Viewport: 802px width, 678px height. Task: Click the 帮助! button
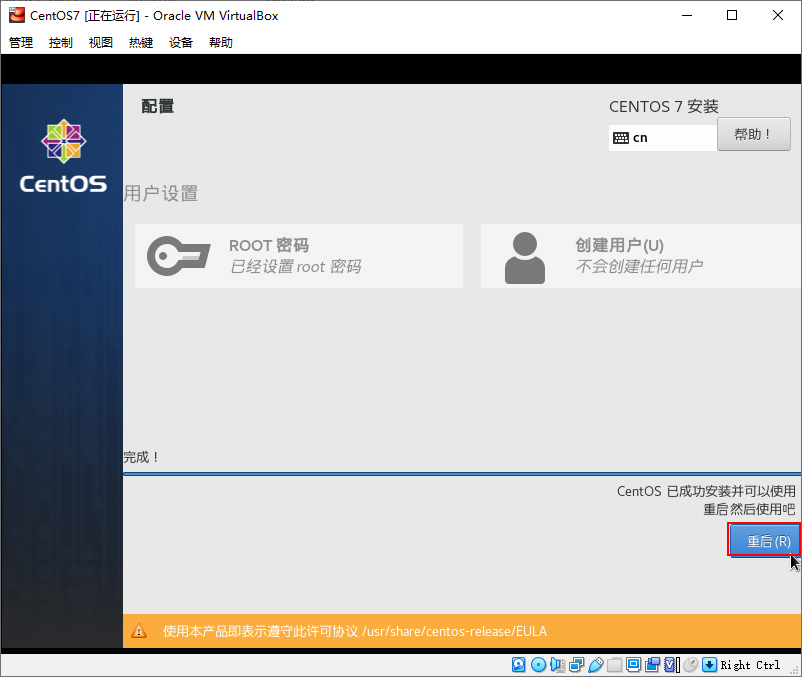tap(754, 134)
